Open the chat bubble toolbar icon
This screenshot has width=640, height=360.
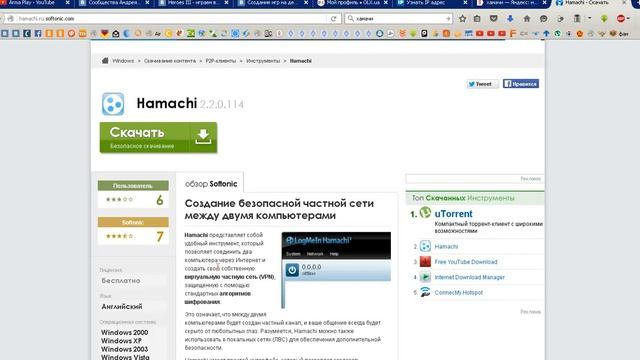pyautogui.click(x=543, y=18)
